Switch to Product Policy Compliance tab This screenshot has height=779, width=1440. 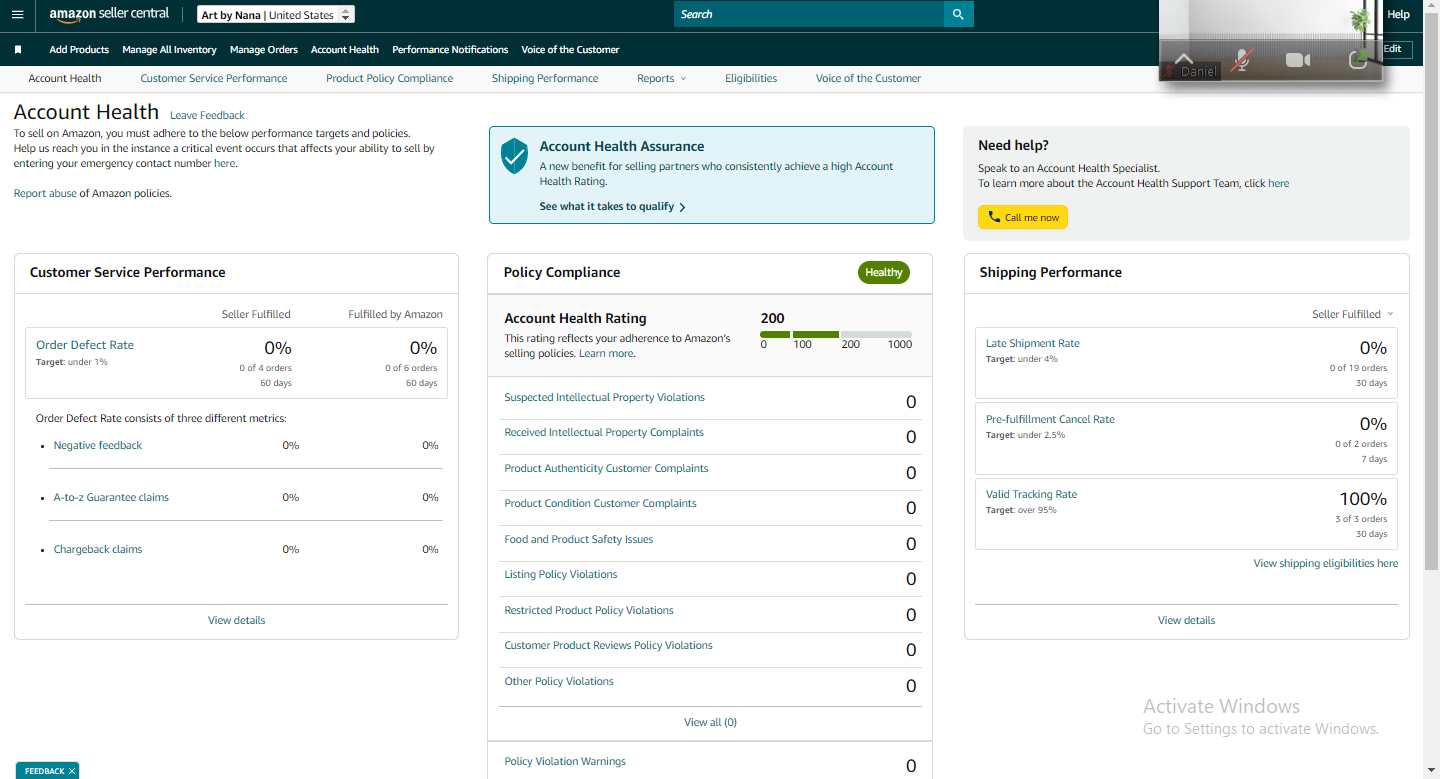click(x=390, y=78)
